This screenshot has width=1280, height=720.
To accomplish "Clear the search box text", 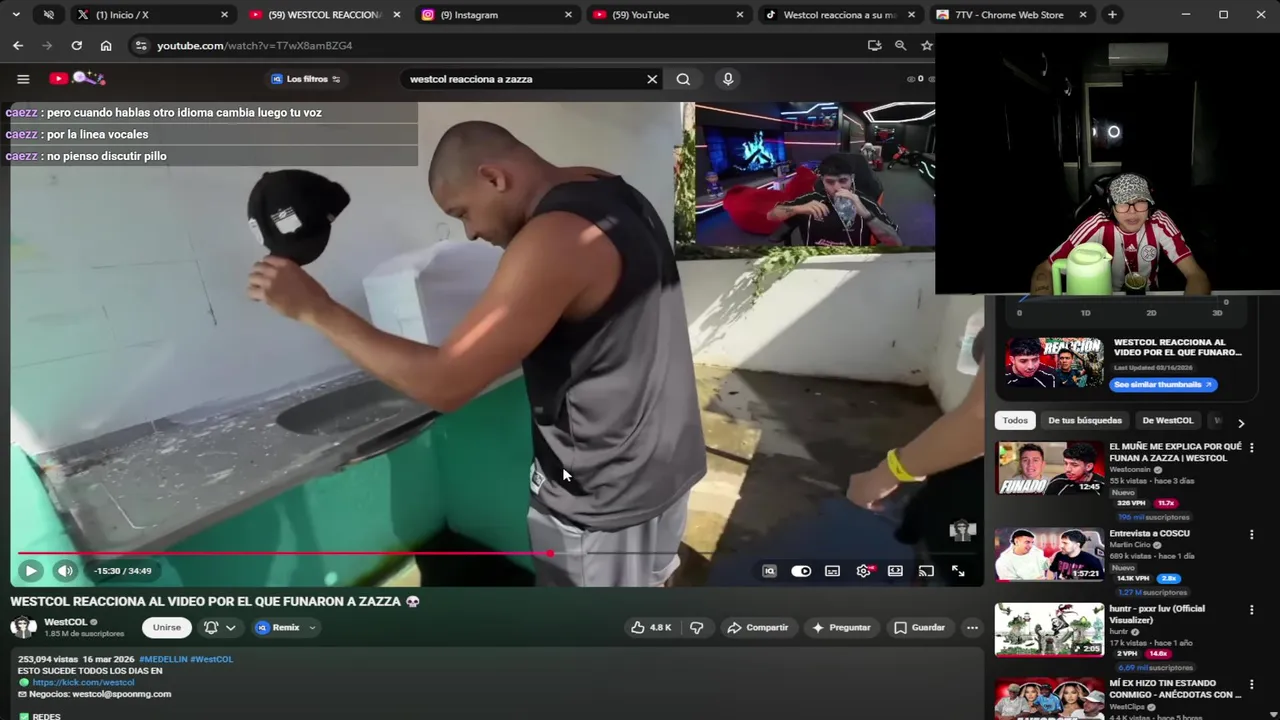I will [x=652, y=79].
